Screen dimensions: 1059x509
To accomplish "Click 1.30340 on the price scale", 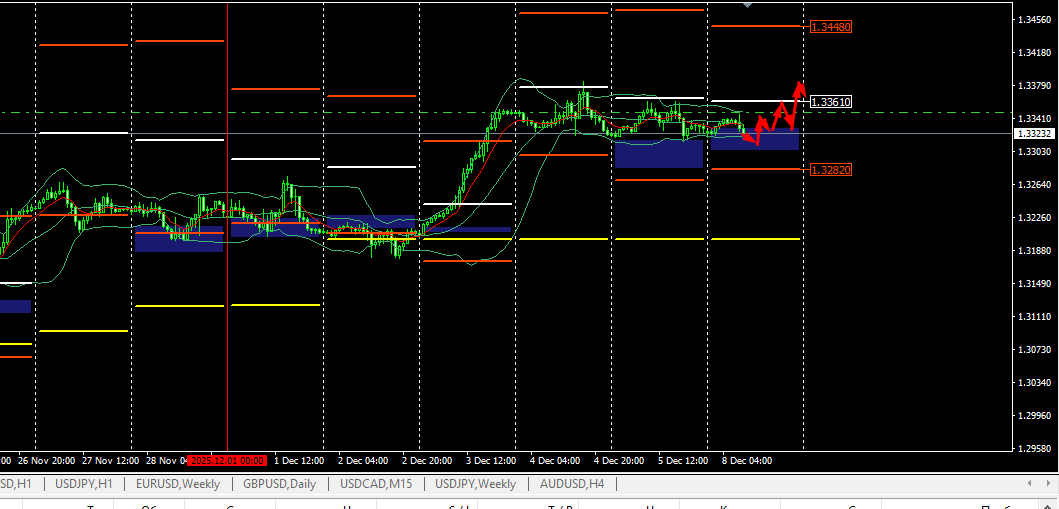I will click(x=1035, y=382).
